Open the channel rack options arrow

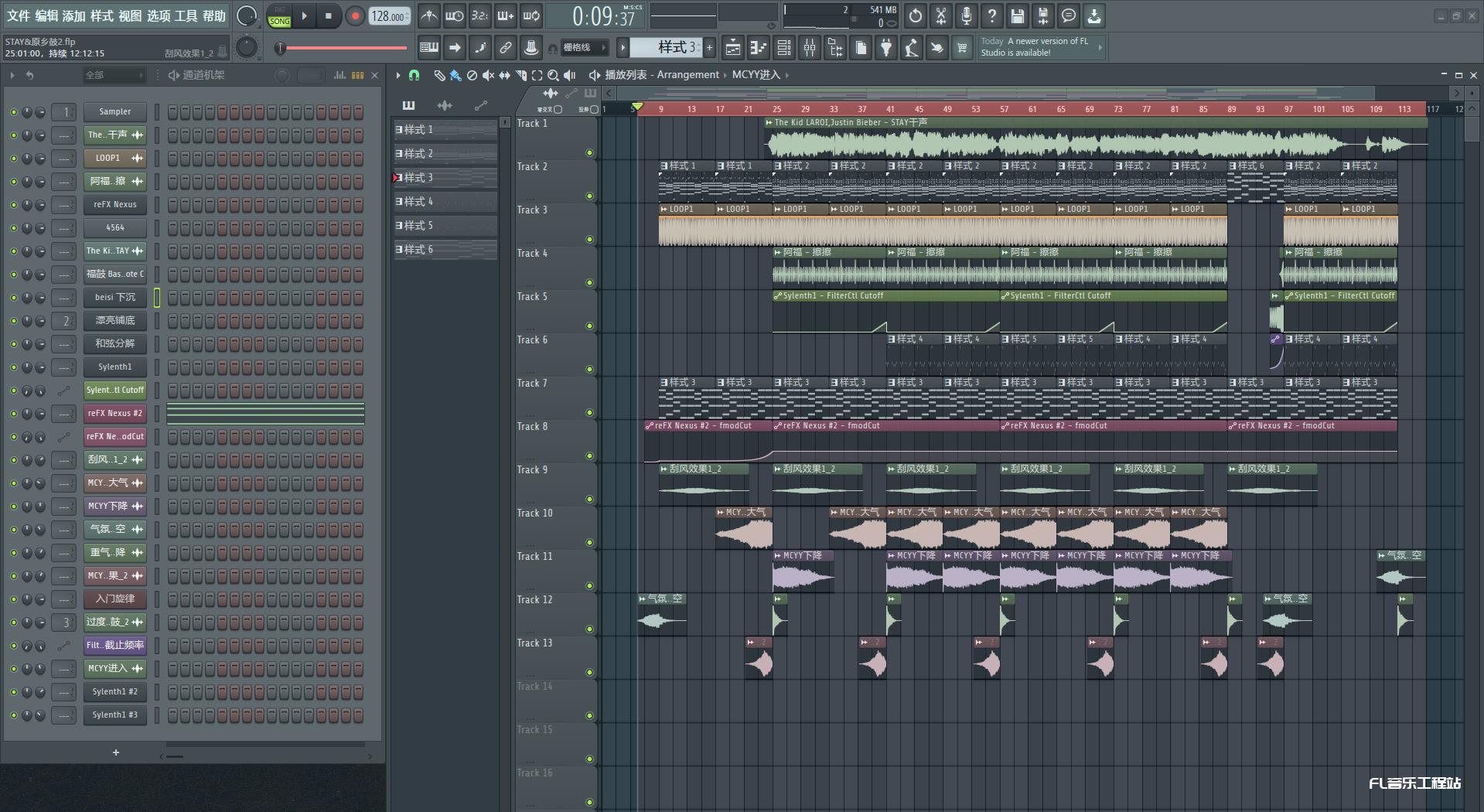pyautogui.click(x=12, y=75)
